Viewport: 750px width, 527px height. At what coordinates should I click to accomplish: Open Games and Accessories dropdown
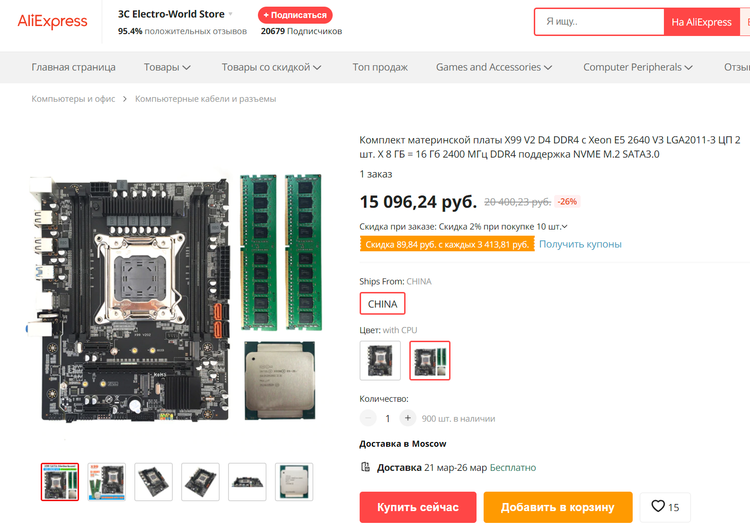click(494, 67)
